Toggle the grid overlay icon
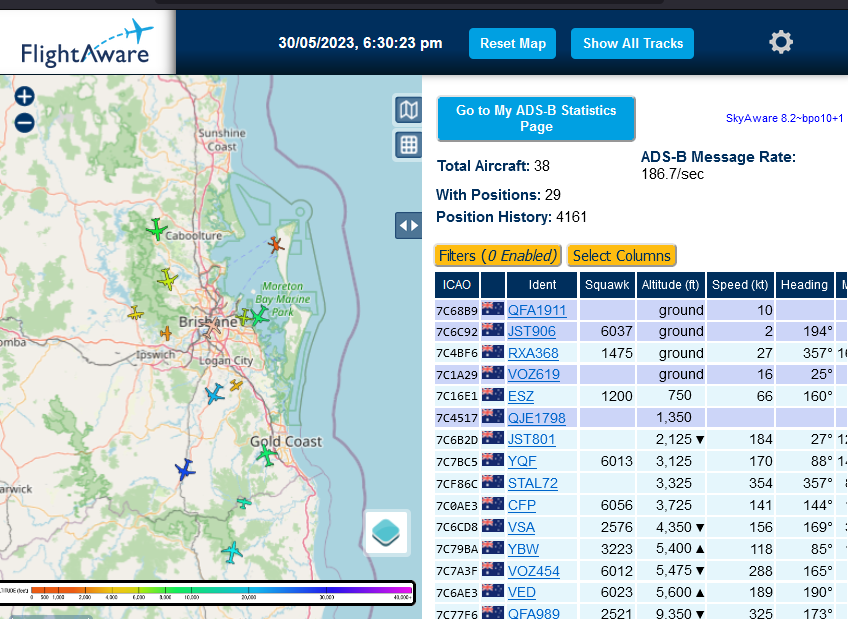Viewport: 848px width, 619px height. coord(408,145)
